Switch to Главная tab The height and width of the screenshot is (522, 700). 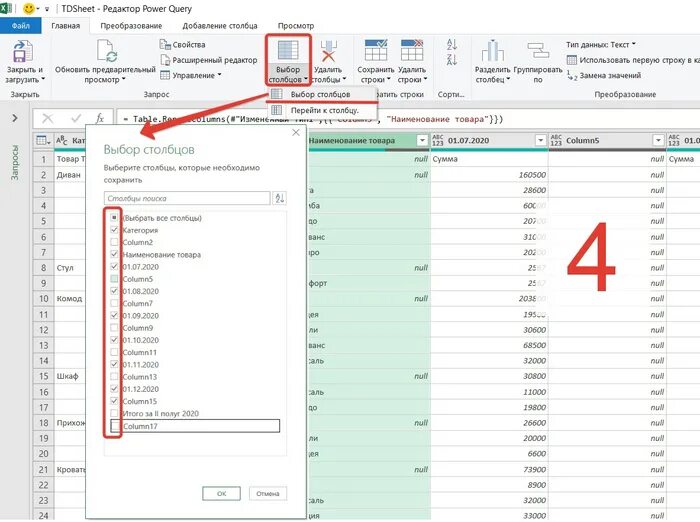click(66, 25)
